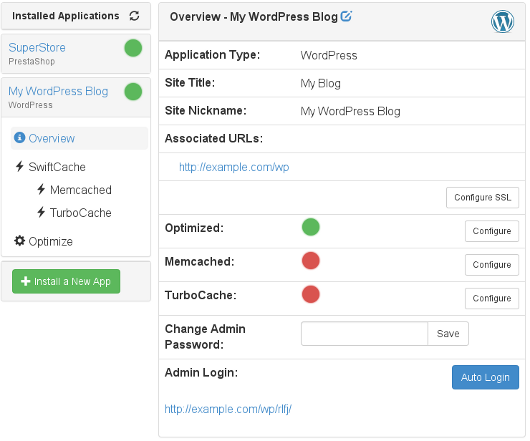
Task: Open the http://example.com/wp/rlfj/ admin link
Action: click(x=228, y=409)
